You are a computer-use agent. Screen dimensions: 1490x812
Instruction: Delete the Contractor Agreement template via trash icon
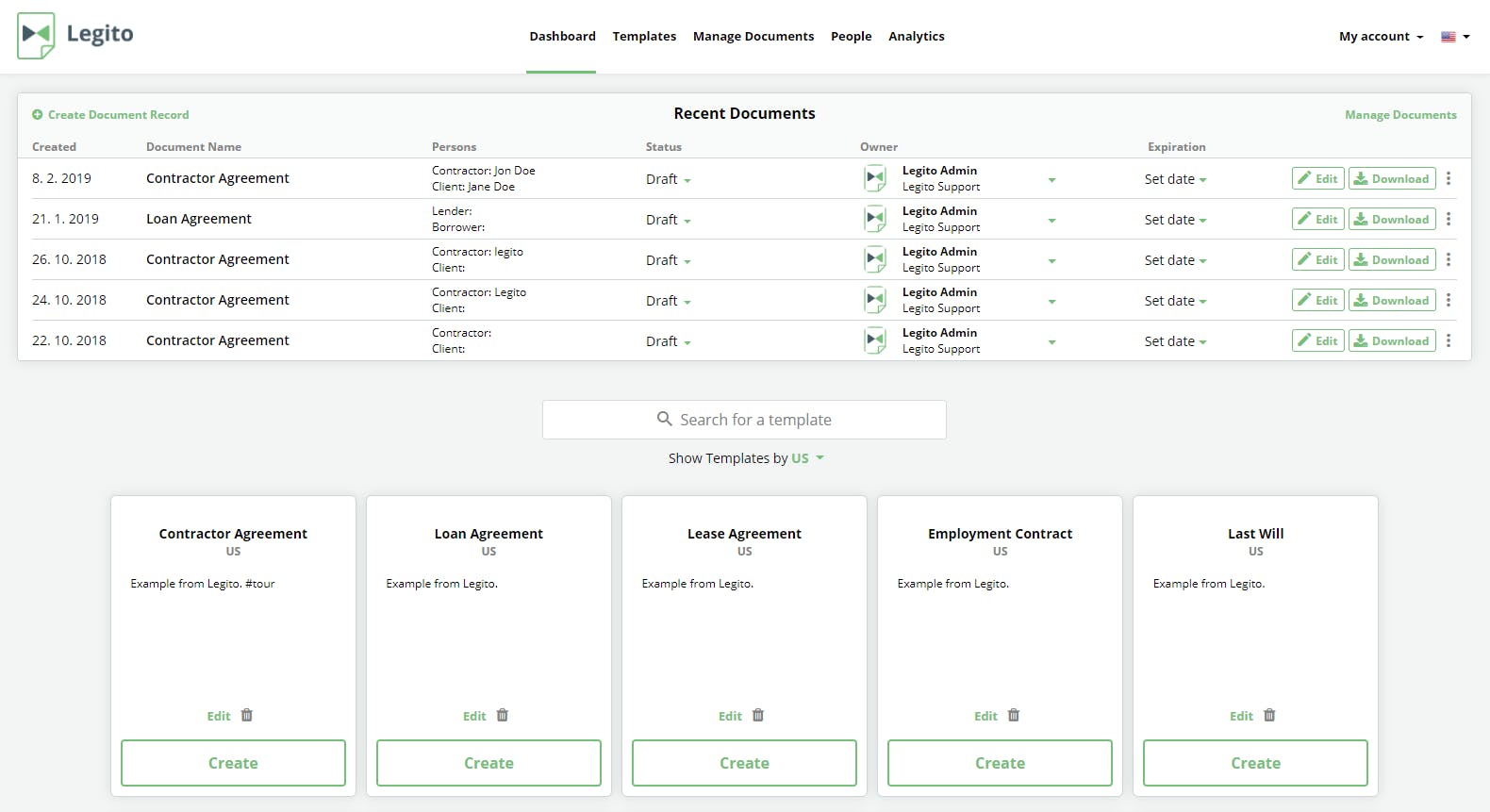(x=247, y=715)
